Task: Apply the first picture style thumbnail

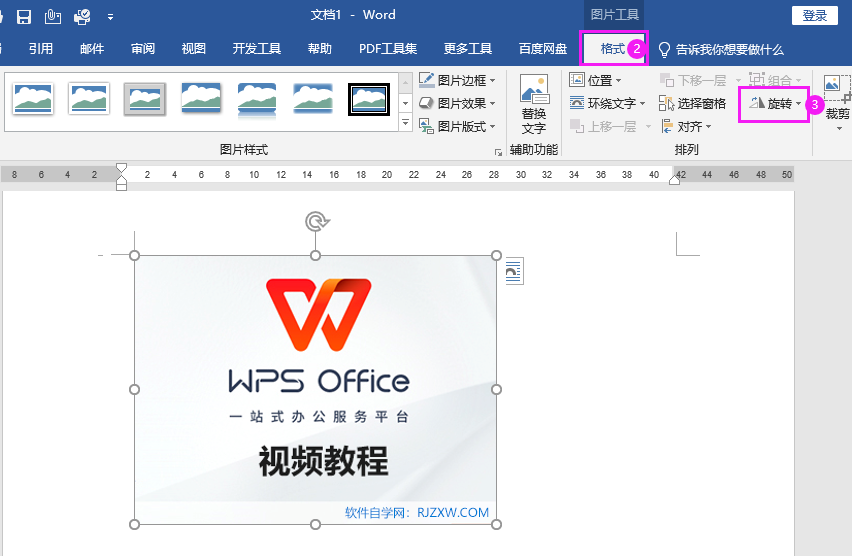Action: pyautogui.click(x=33, y=98)
